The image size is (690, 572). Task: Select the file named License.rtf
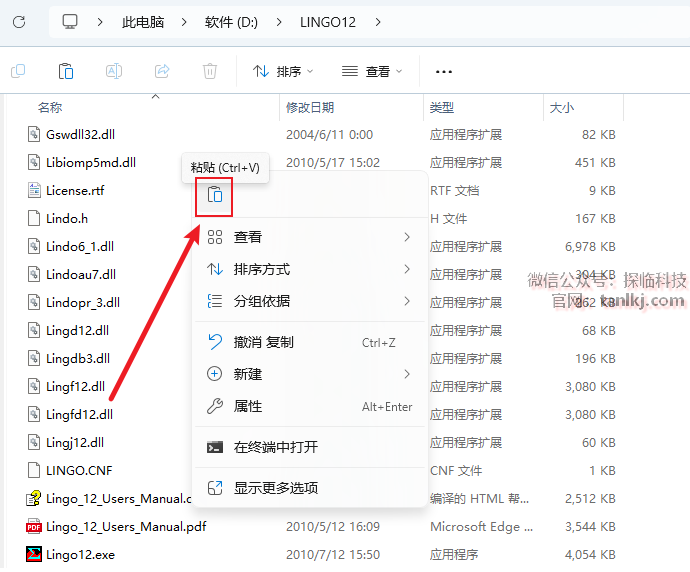point(75,191)
